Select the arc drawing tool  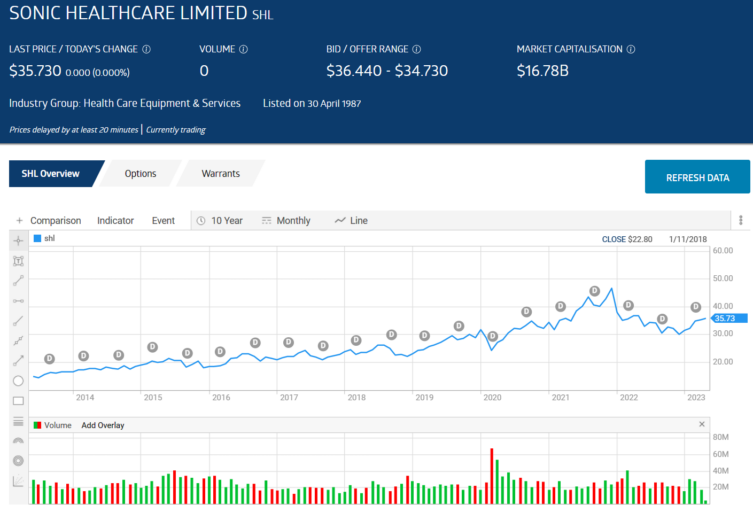coord(18,440)
